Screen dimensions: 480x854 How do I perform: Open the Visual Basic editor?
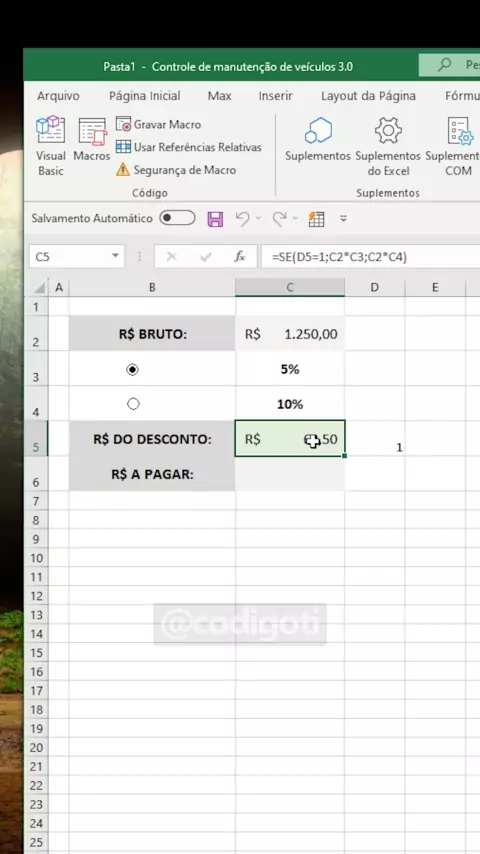click(x=51, y=146)
